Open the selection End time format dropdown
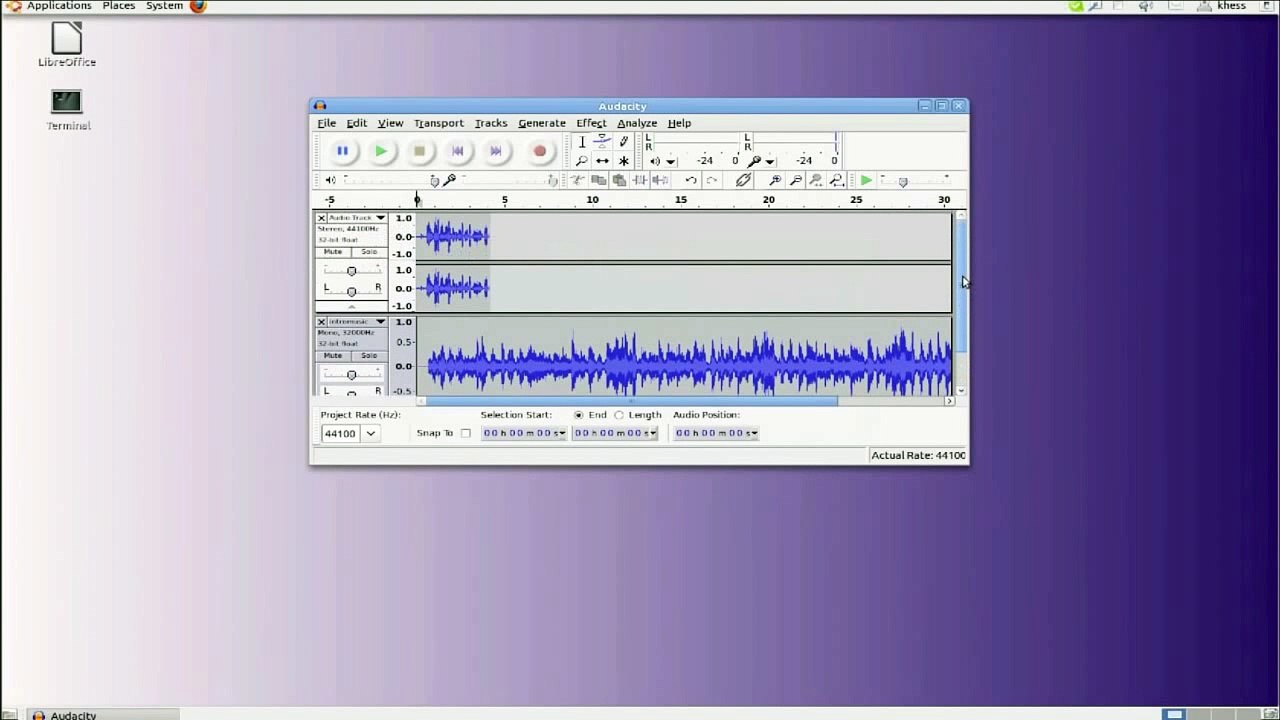This screenshot has width=1280, height=720. point(653,433)
